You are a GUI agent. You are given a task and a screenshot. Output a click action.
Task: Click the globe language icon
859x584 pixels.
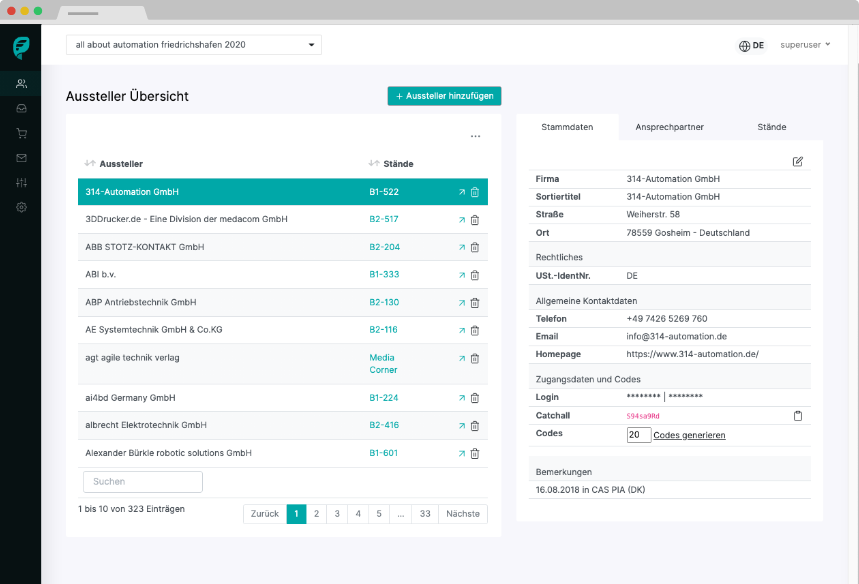[744, 46]
